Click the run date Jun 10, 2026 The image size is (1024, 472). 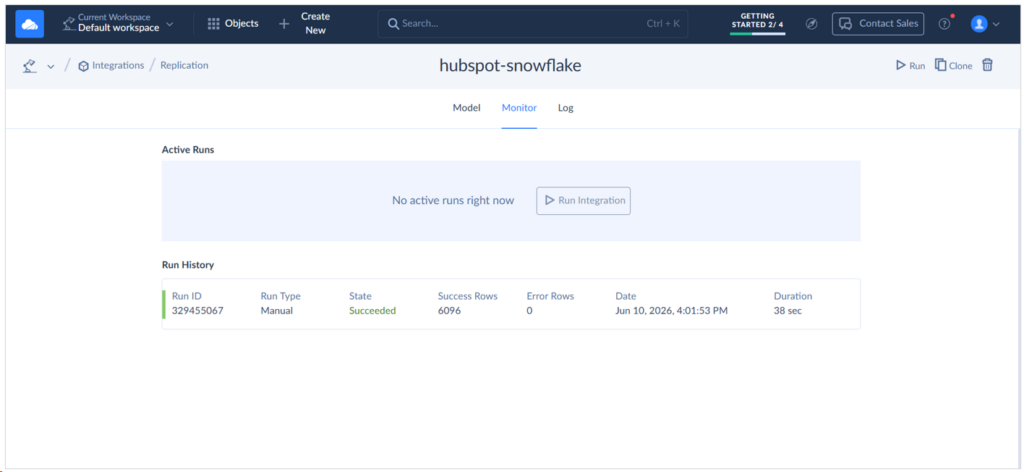click(671, 311)
